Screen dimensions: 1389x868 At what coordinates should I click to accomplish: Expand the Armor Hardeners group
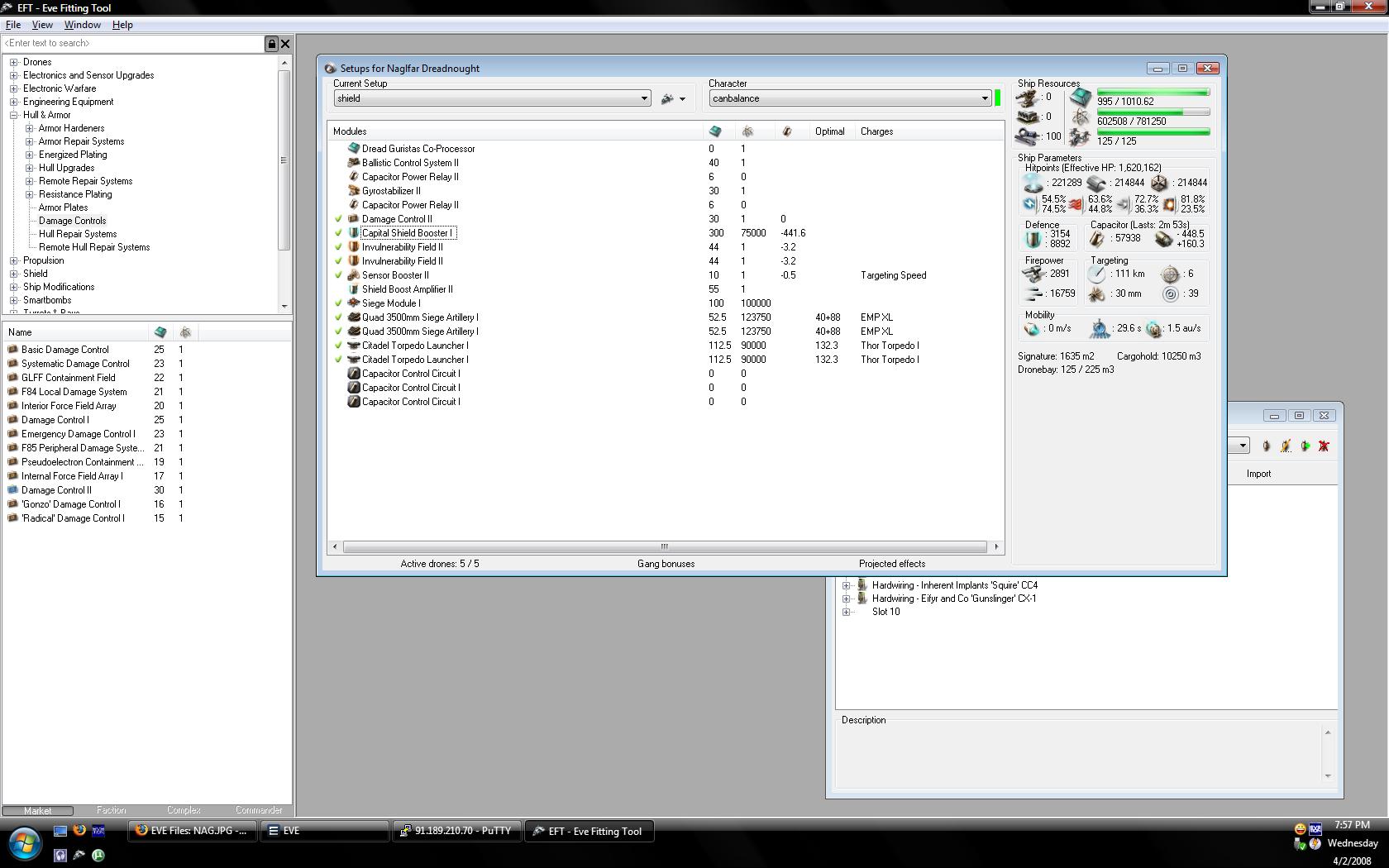[x=30, y=128]
